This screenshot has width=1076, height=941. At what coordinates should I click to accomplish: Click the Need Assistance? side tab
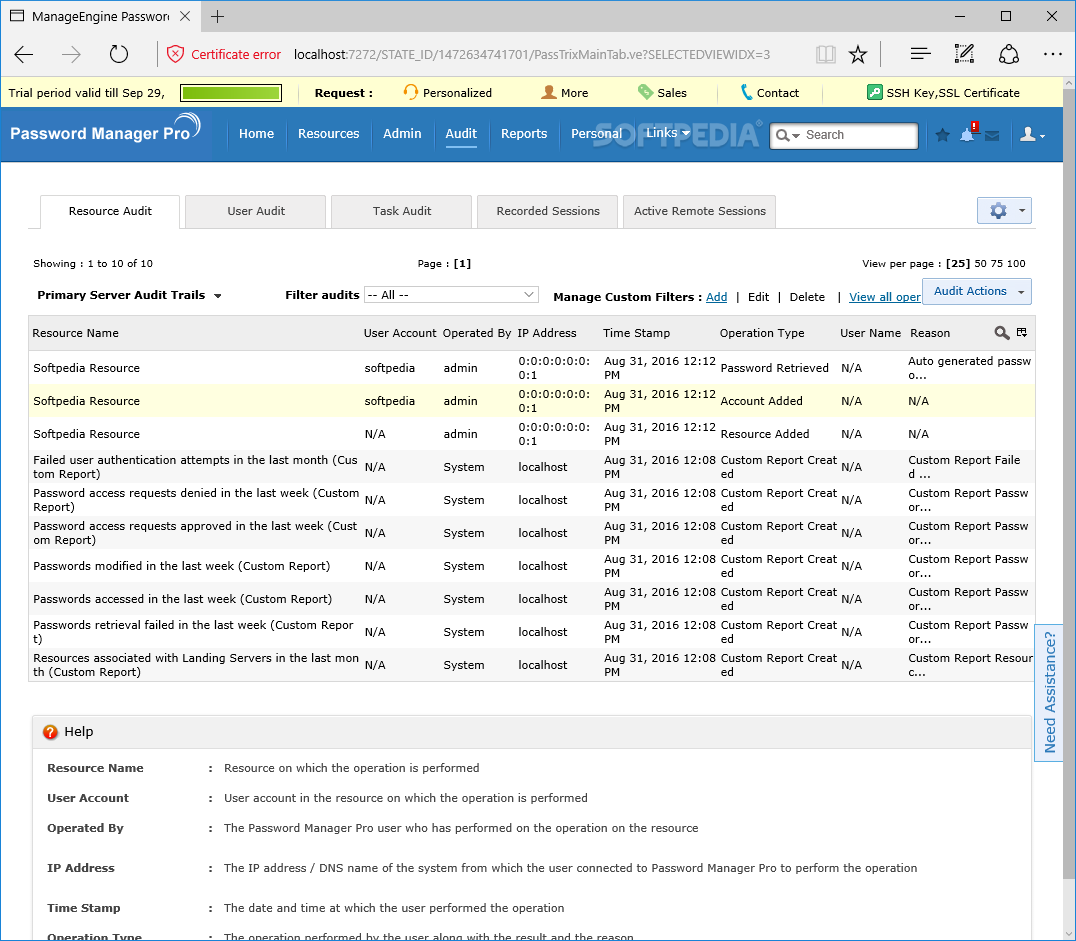click(x=1049, y=693)
